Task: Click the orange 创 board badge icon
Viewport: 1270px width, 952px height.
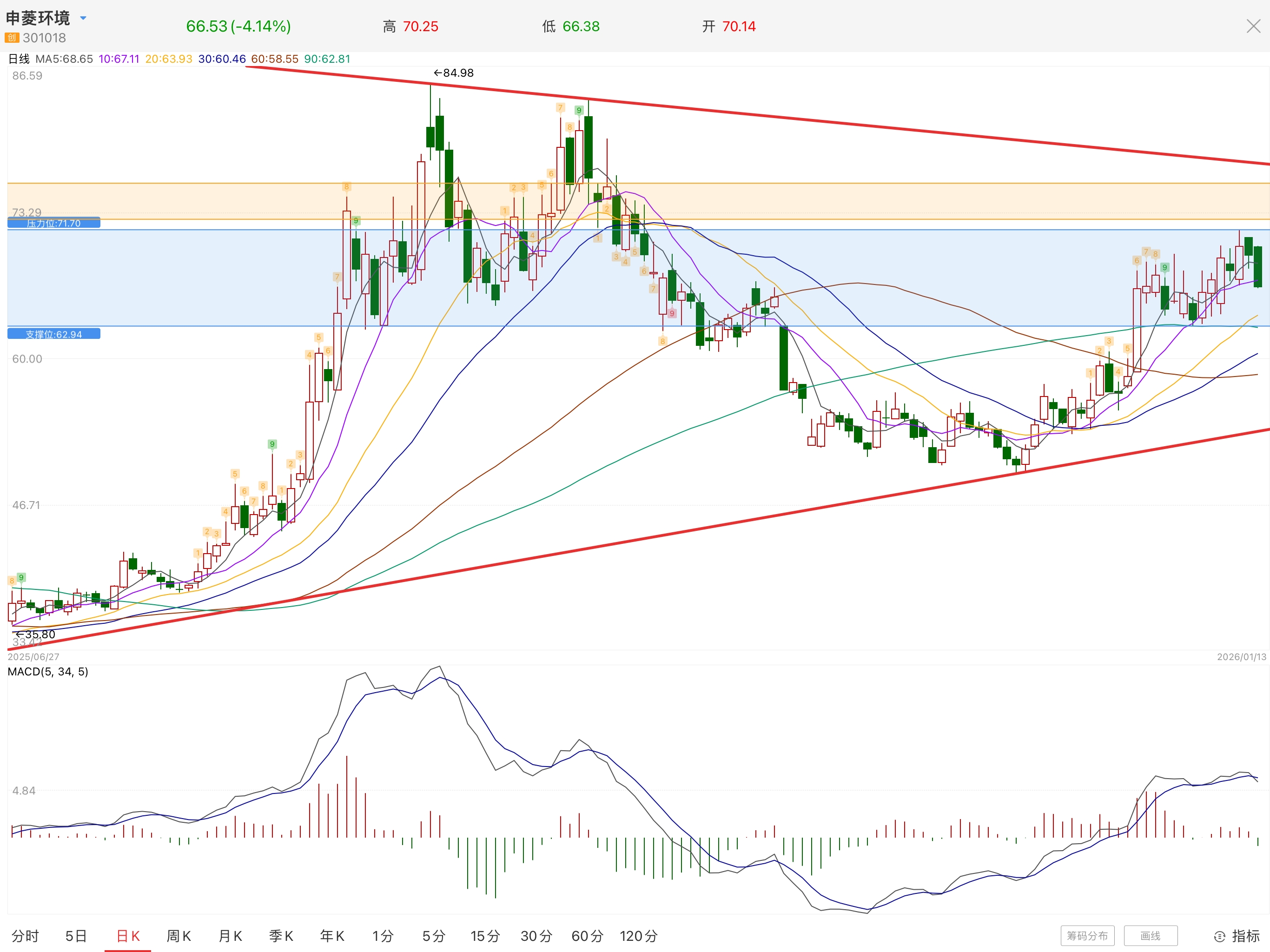Action: click(12, 38)
